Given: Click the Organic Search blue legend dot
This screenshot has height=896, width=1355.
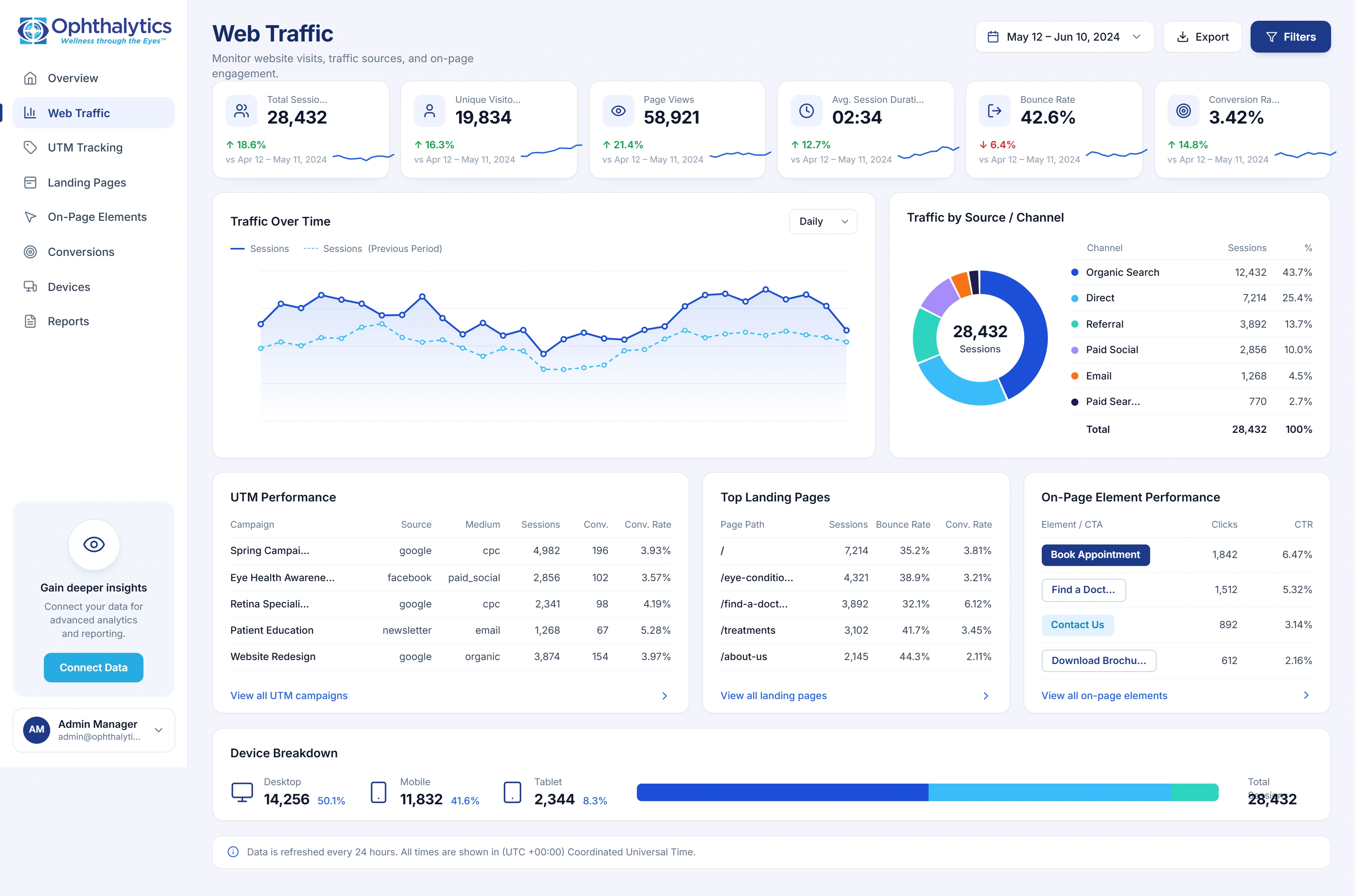Looking at the screenshot, I should (1074, 273).
